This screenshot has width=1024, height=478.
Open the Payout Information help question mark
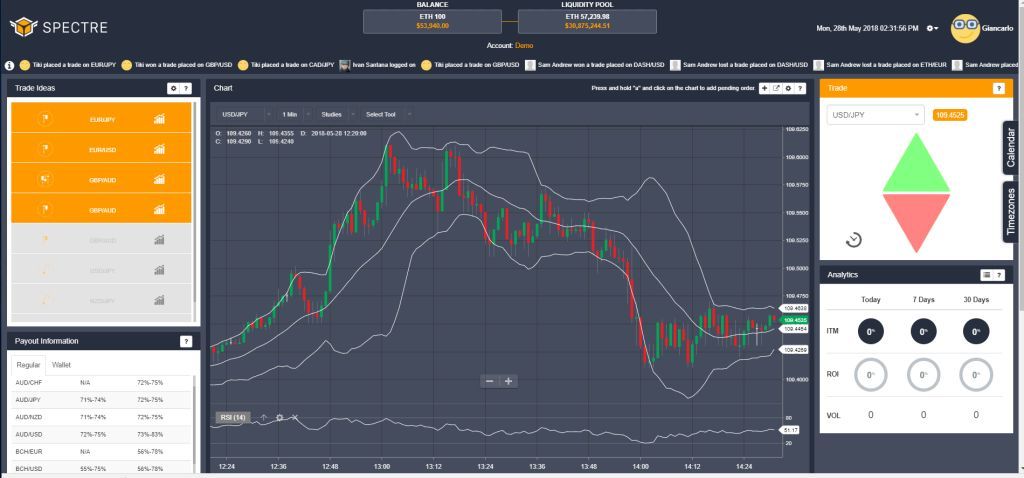click(x=185, y=342)
